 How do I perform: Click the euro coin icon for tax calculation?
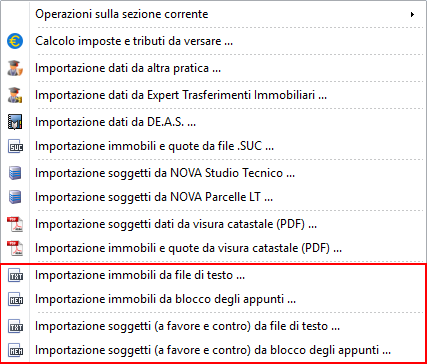pyautogui.click(x=15, y=41)
